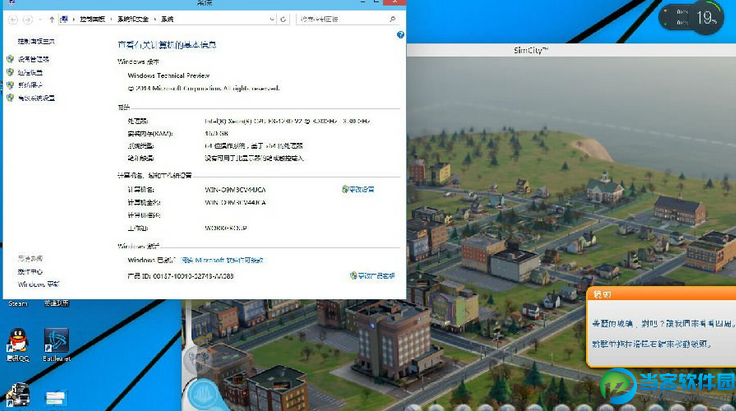Open the desktop icon right of the truck
Screen dimensions: 736x411
(x=55, y=398)
